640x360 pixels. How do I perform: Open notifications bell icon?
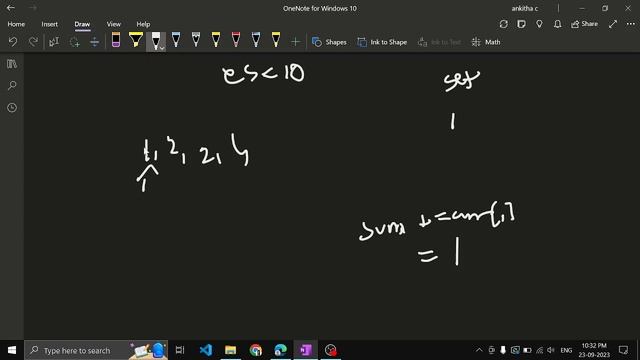tap(558, 24)
